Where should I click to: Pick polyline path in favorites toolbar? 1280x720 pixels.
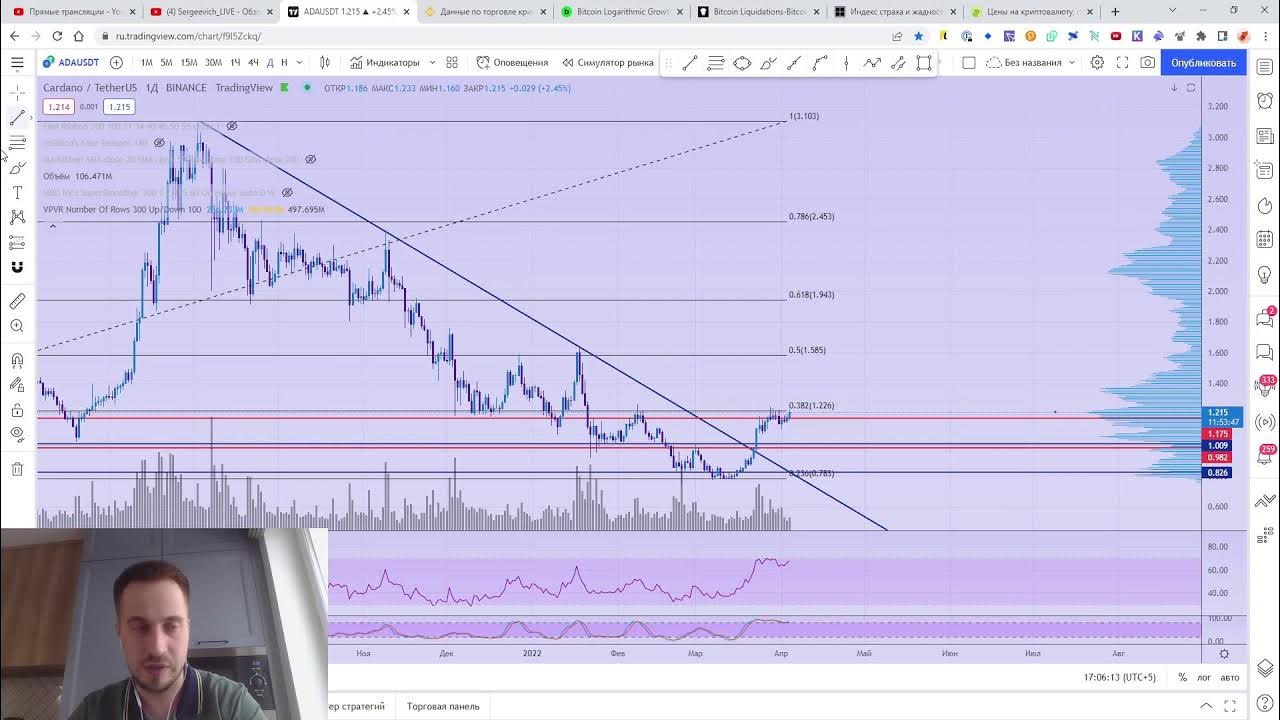tap(872, 63)
